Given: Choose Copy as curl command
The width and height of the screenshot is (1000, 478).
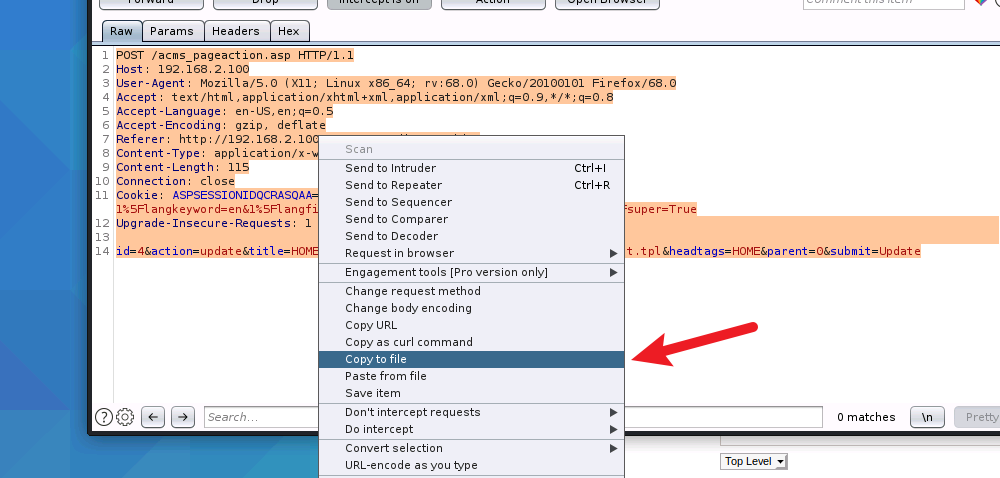Looking at the screenshot, I should (x=408, y=342).
